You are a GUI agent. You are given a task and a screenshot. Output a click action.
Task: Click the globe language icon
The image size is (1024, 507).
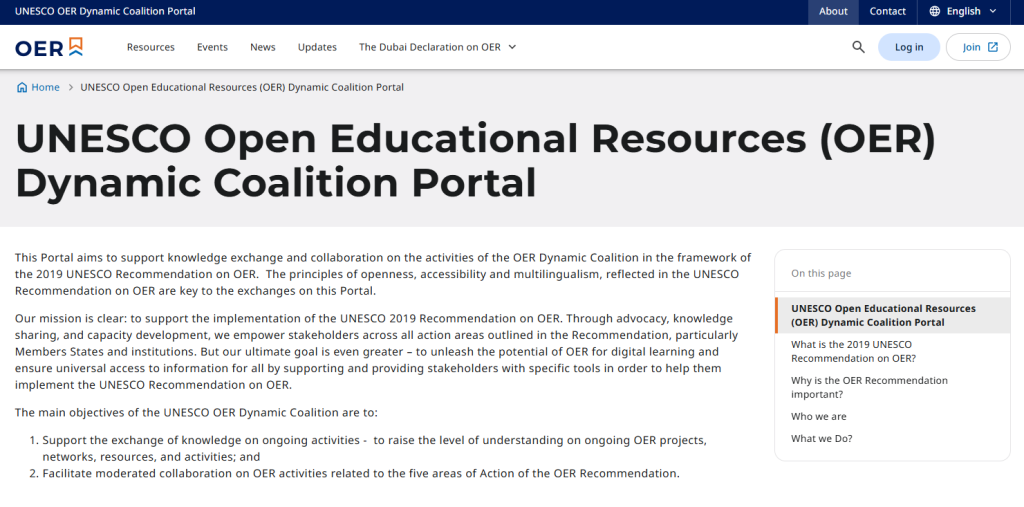pos(935,11)
